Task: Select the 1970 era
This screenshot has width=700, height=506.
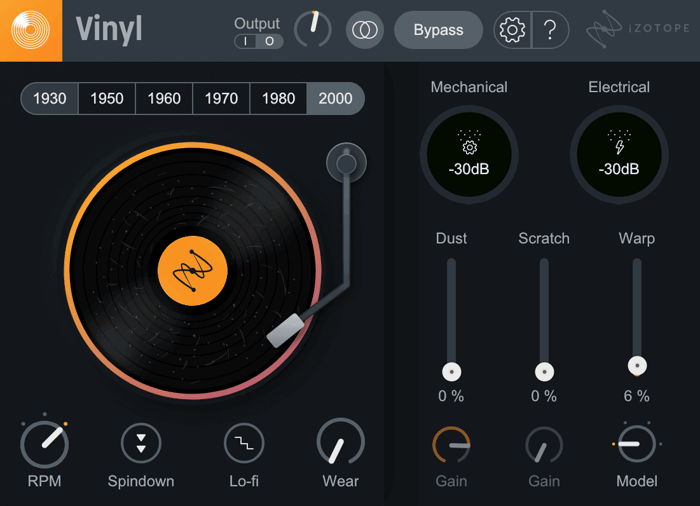Action: click(221, 98)
